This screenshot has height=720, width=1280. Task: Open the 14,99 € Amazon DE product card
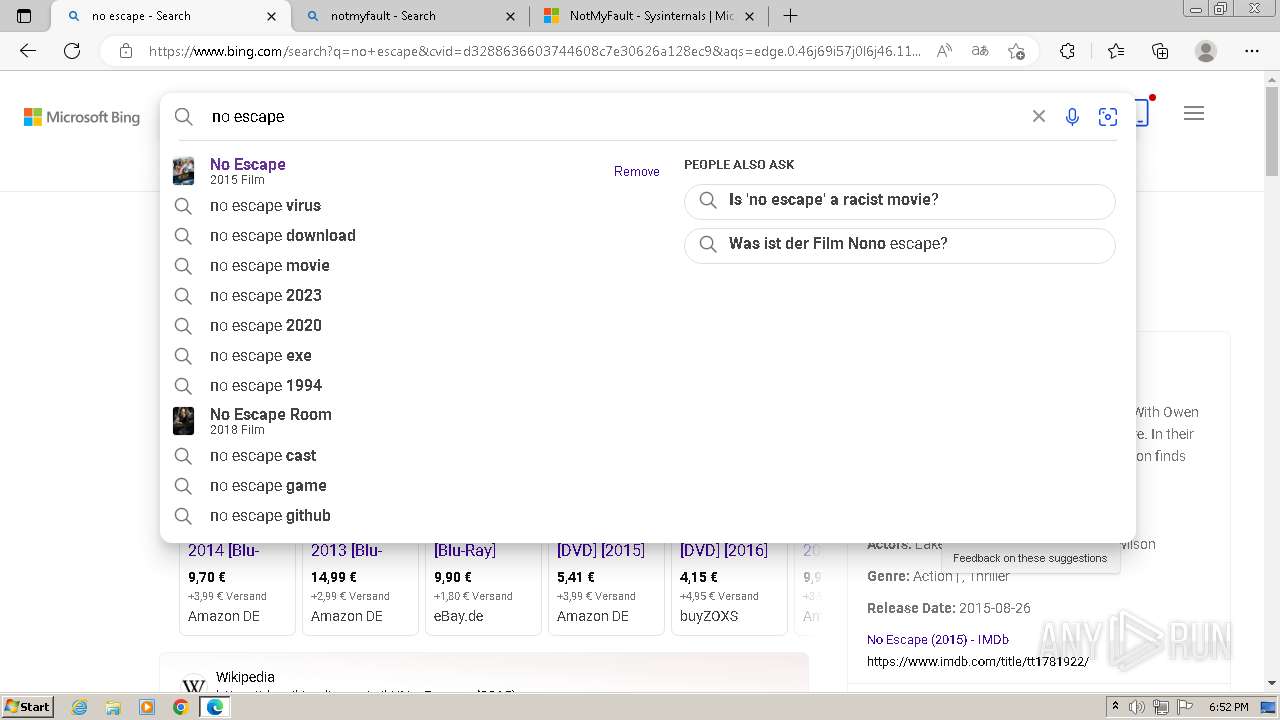coord(360,588)
